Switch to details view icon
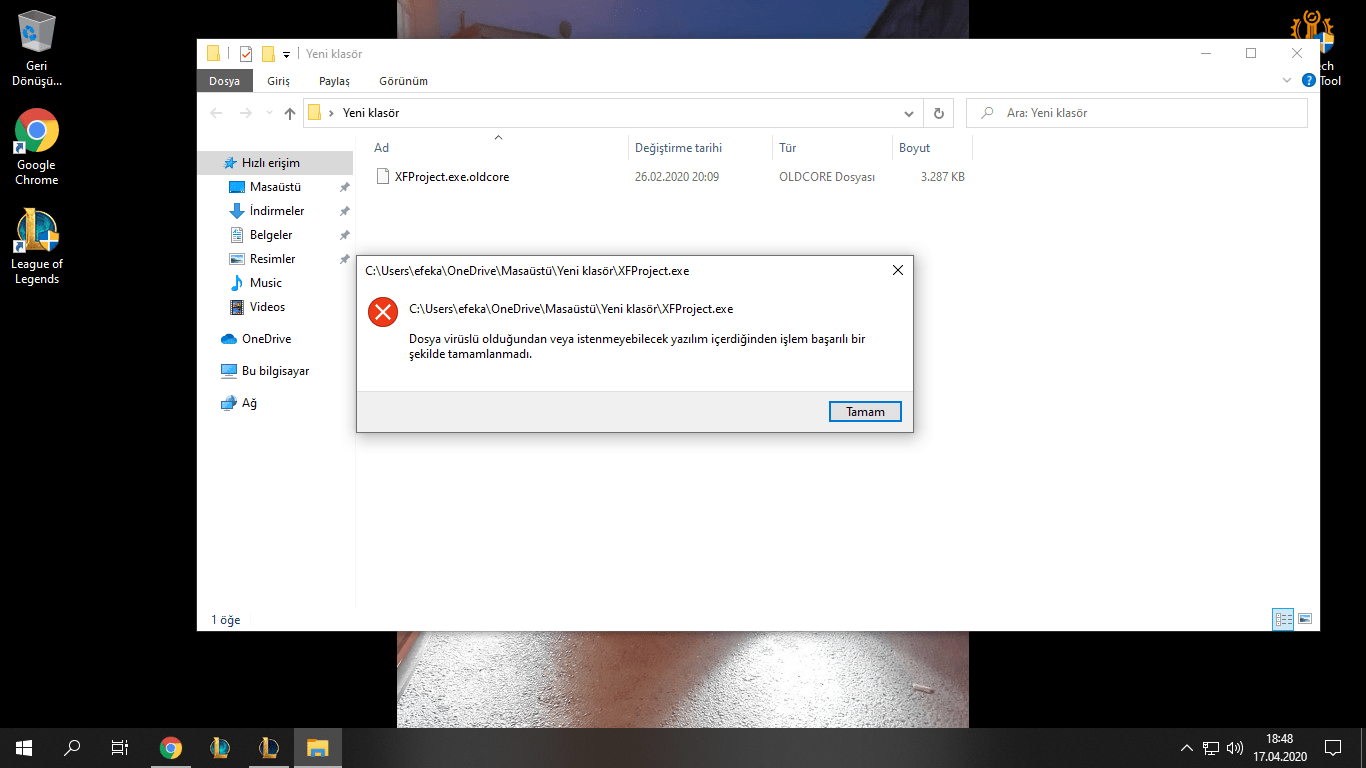 click(x=1283, y=620)
